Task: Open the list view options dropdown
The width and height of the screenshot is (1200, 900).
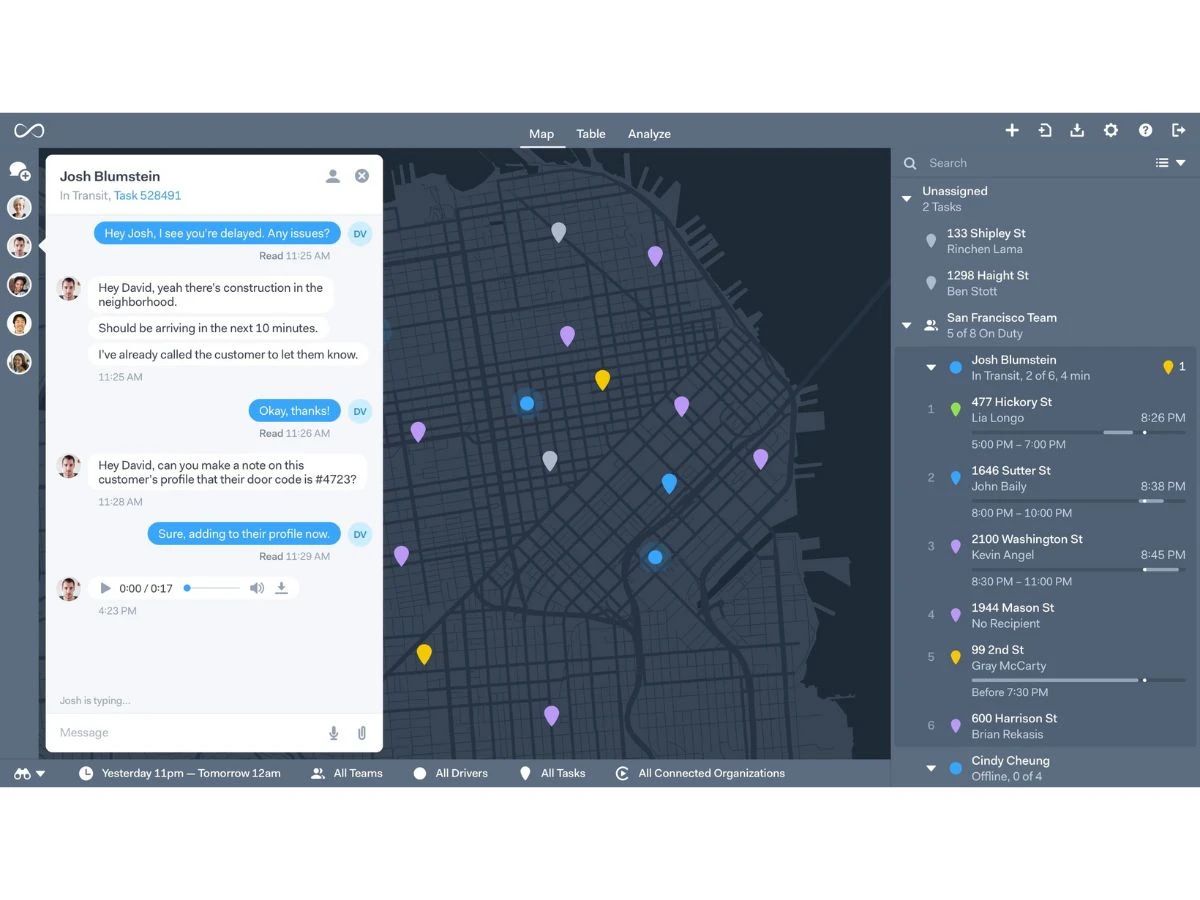Action: point(1170,163)
